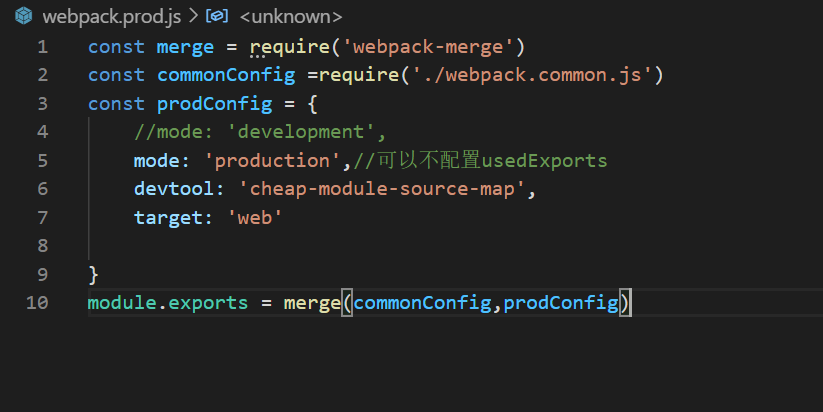Expand the breadcrumb chevron after webpack.prod.js
This screenshot has width=823, height=412.
coord(193,16)
